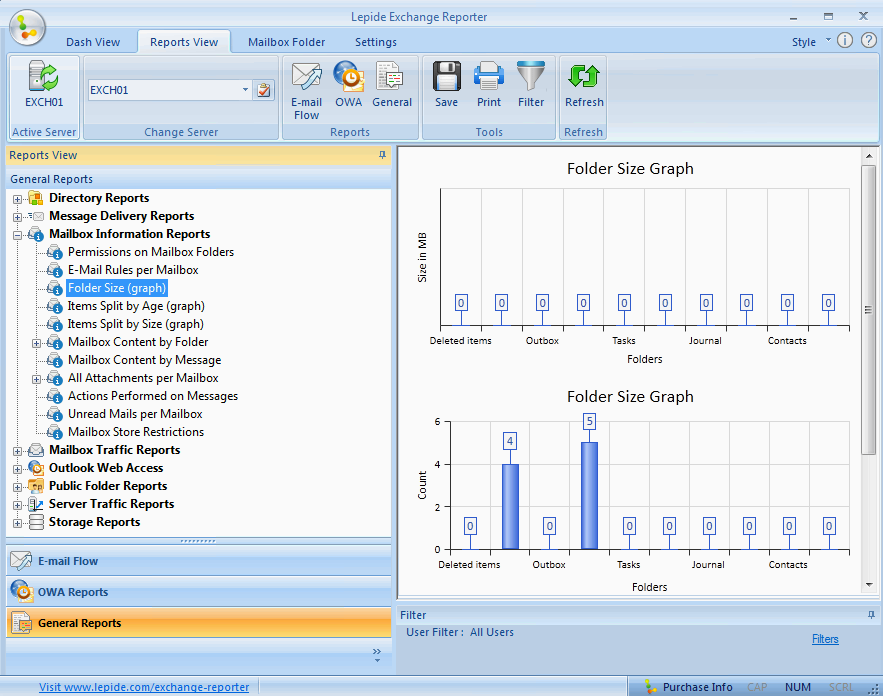This screenshot has width=883, height=696.
Task: Click the Outlook Web Access icon
Action: coord(36,468)
